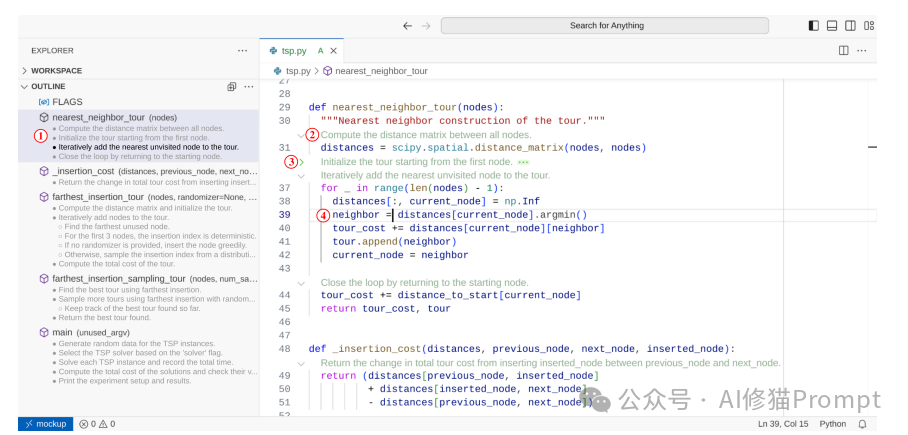Toggle the primary side bar visibility
Viewport: 908px width, 435px height.
tap(813, 26)
